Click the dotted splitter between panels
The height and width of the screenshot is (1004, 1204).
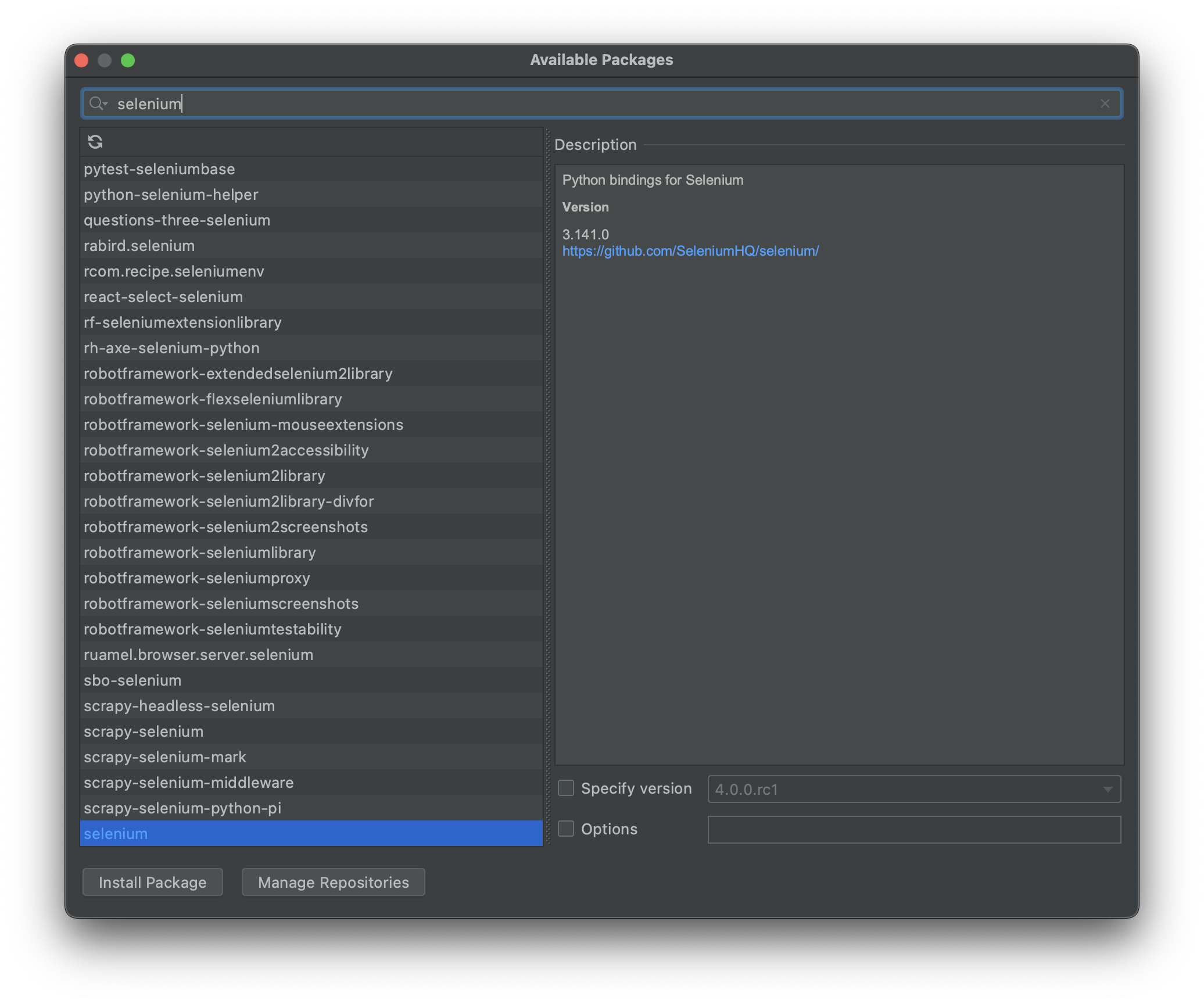547,487
